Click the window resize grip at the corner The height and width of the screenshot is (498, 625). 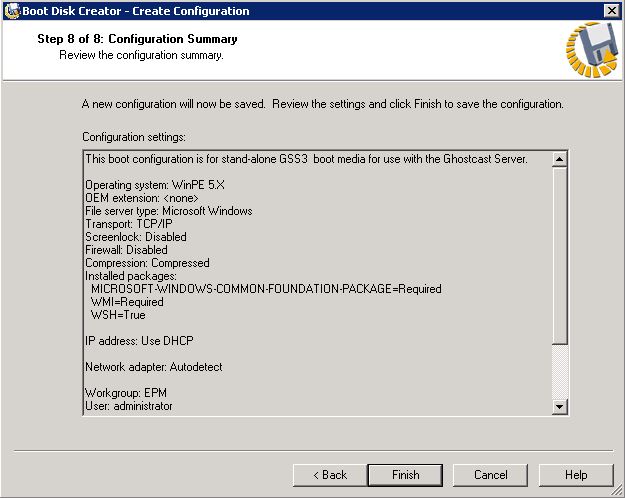[x=617, y=490]
